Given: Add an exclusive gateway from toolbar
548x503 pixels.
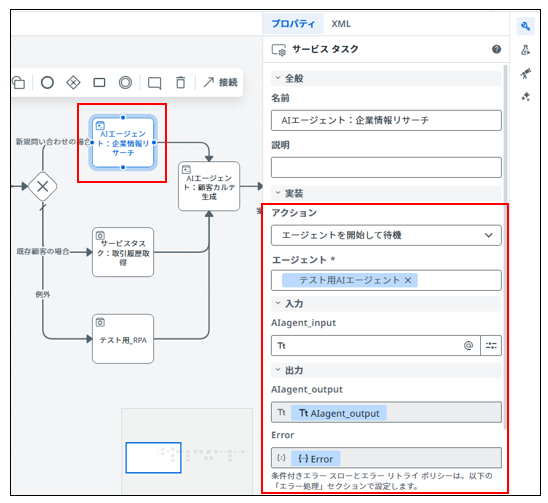Looking at the screenshot, I should [73, 83].
